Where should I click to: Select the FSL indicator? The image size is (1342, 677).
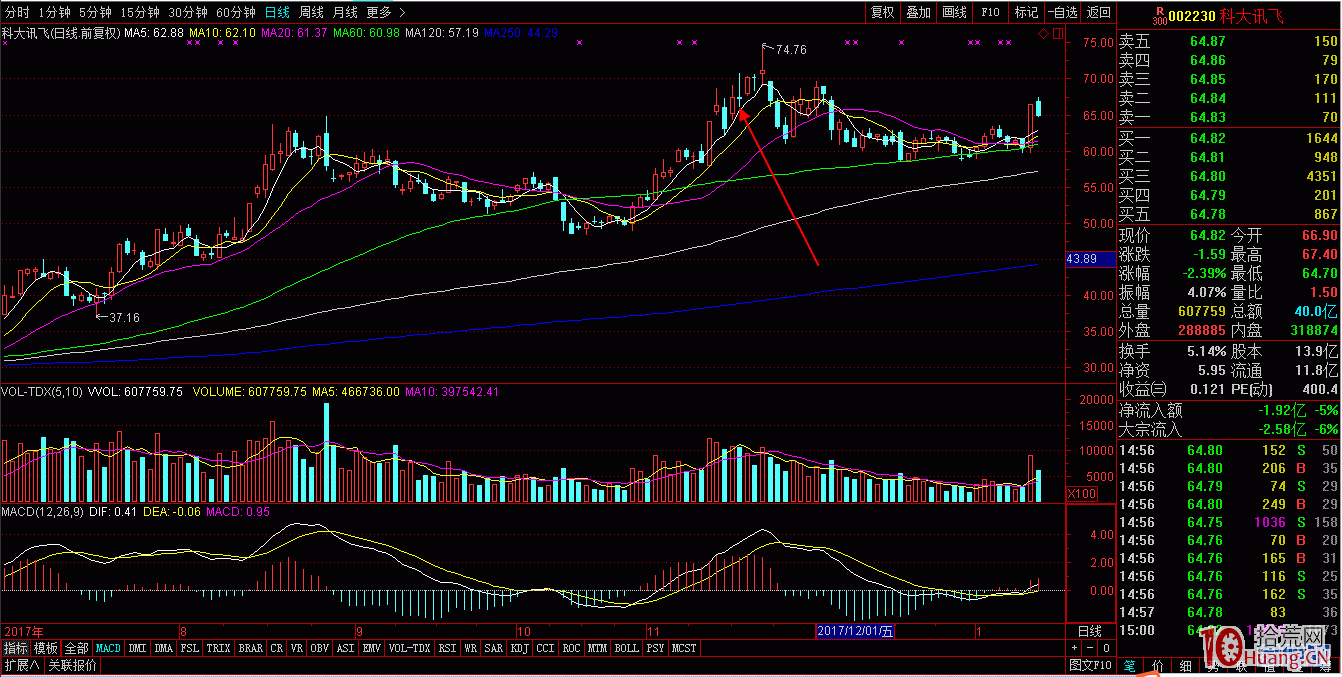(x=189, y=648)
